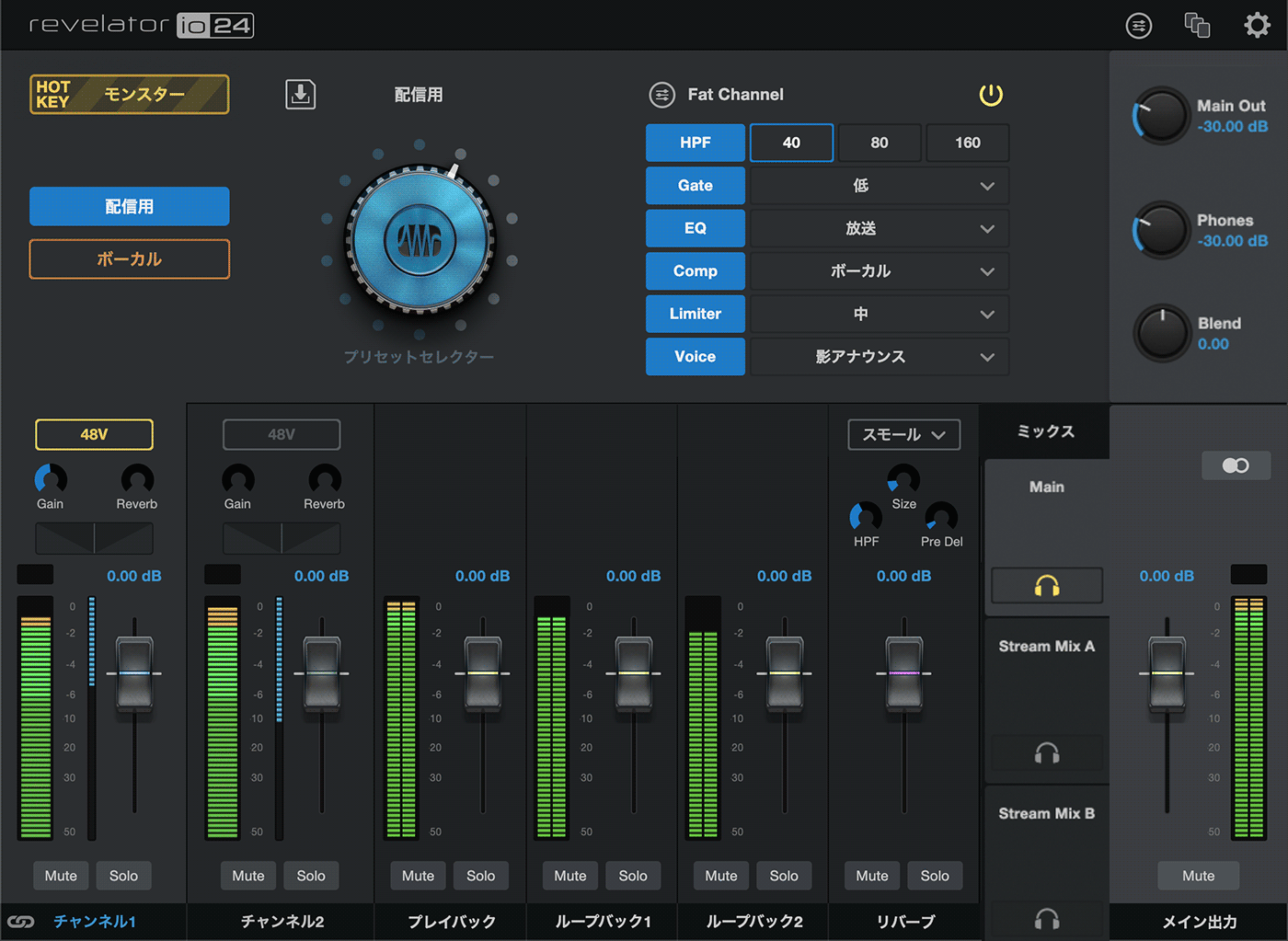Click the headphone icon under Stream Mix A
This screenshot has width=1288, height=941.
[x=1045, y=752]
